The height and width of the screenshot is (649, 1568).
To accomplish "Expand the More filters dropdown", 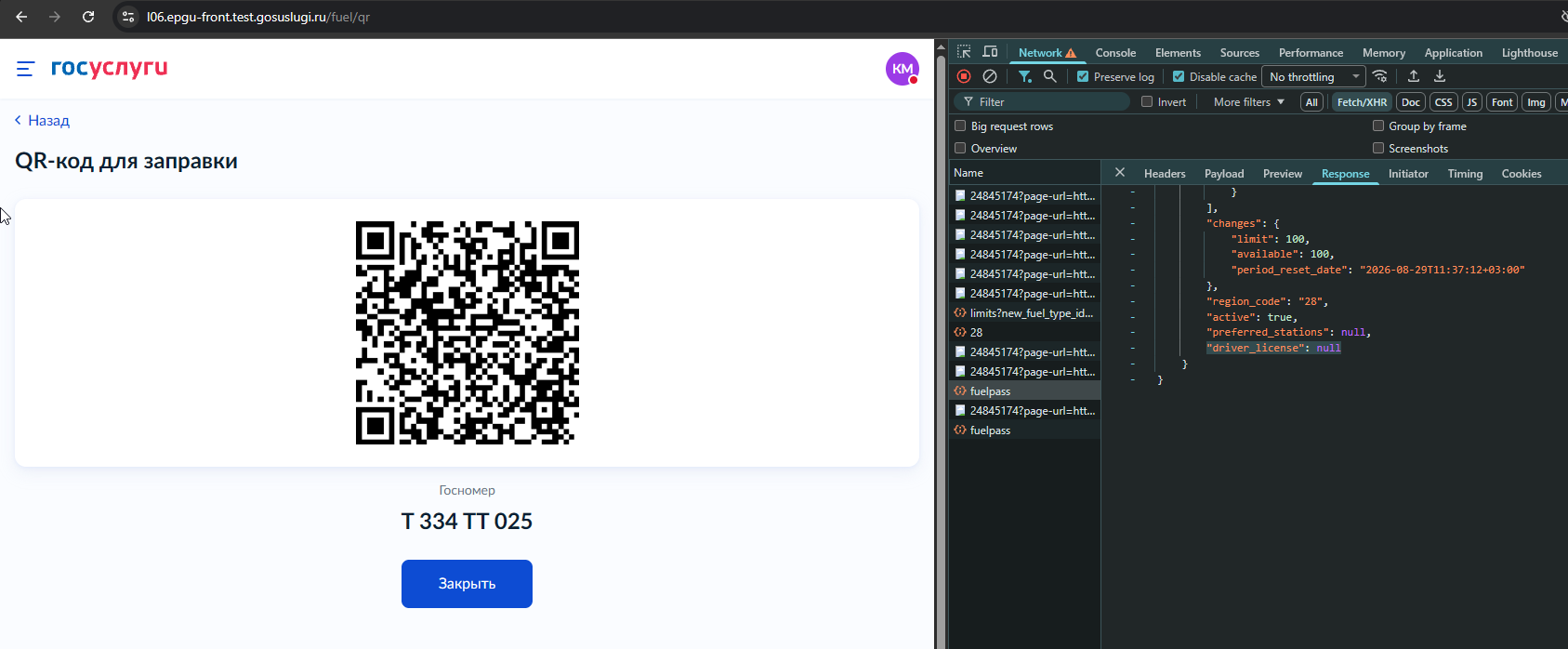I will click(1249, 101).
